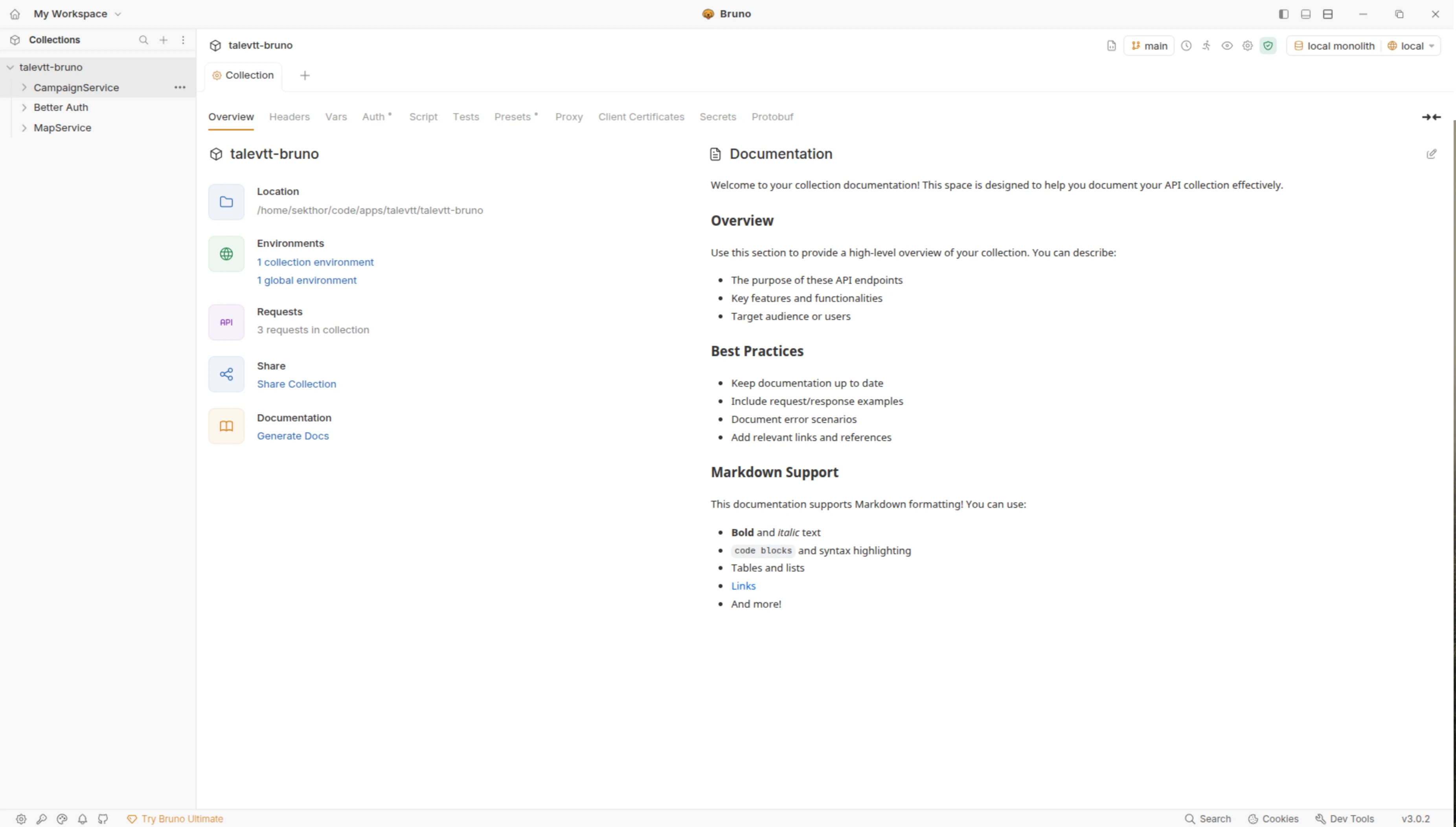Toggle the bottom panel layout

pyautogui.click(x=1305, y=14)
